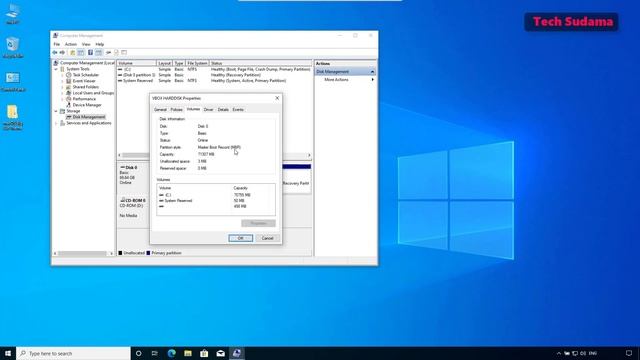Open Mail app from the taskbar
Viewport: 640px width, 360px height.
coord(220,353)
